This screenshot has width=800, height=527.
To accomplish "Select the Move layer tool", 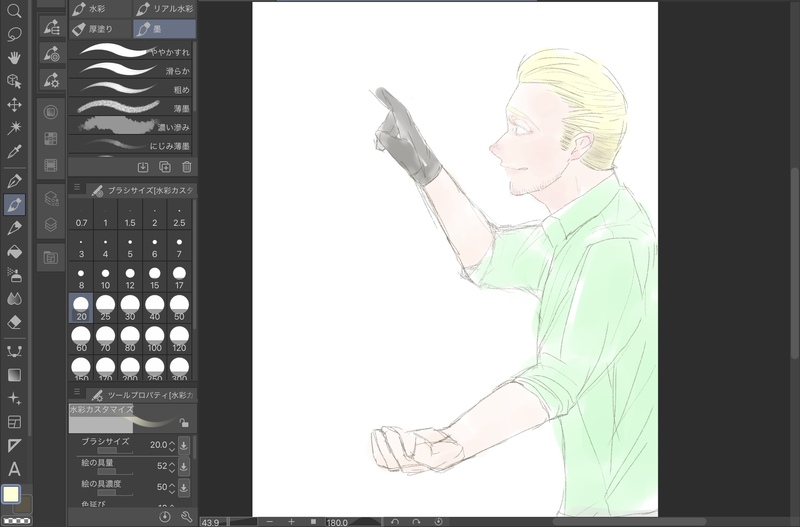I will (x=14, y=105).
